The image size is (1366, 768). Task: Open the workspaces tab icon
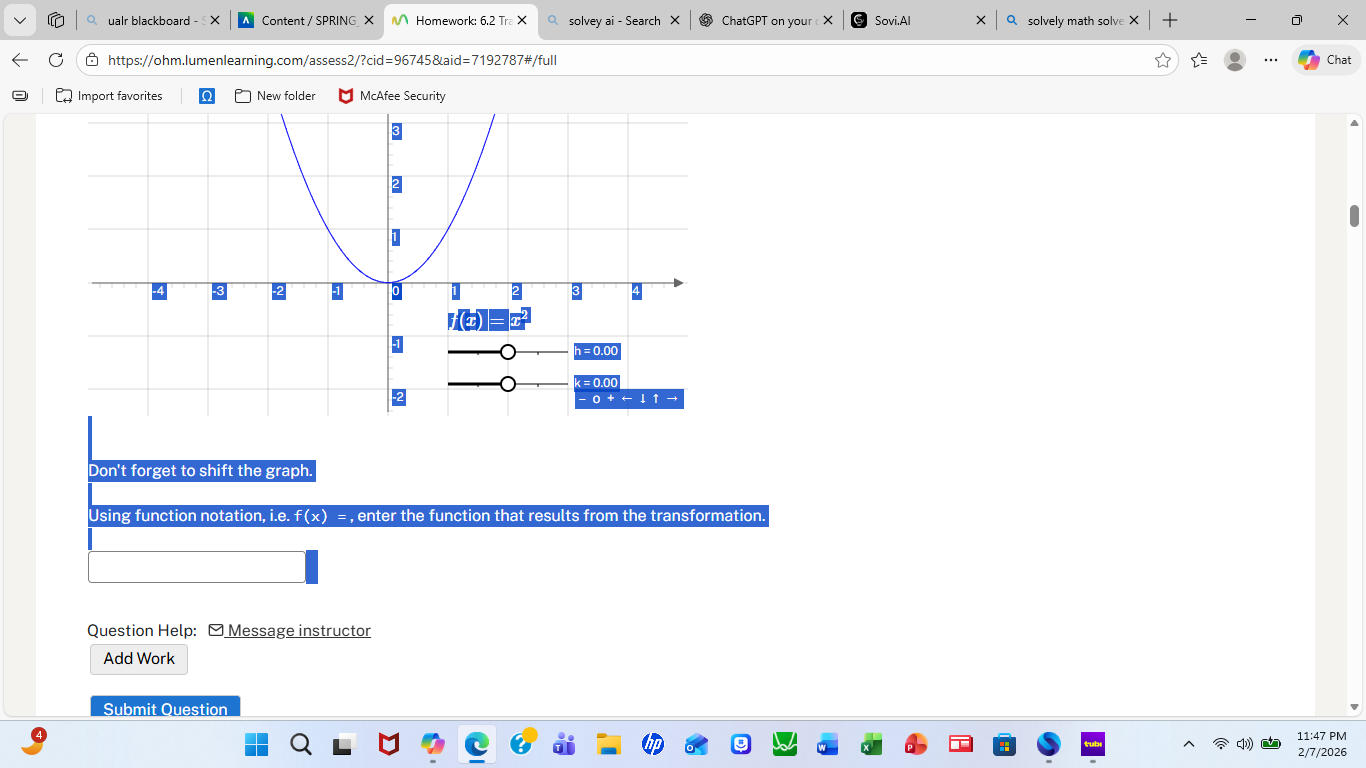coord(56,20)
